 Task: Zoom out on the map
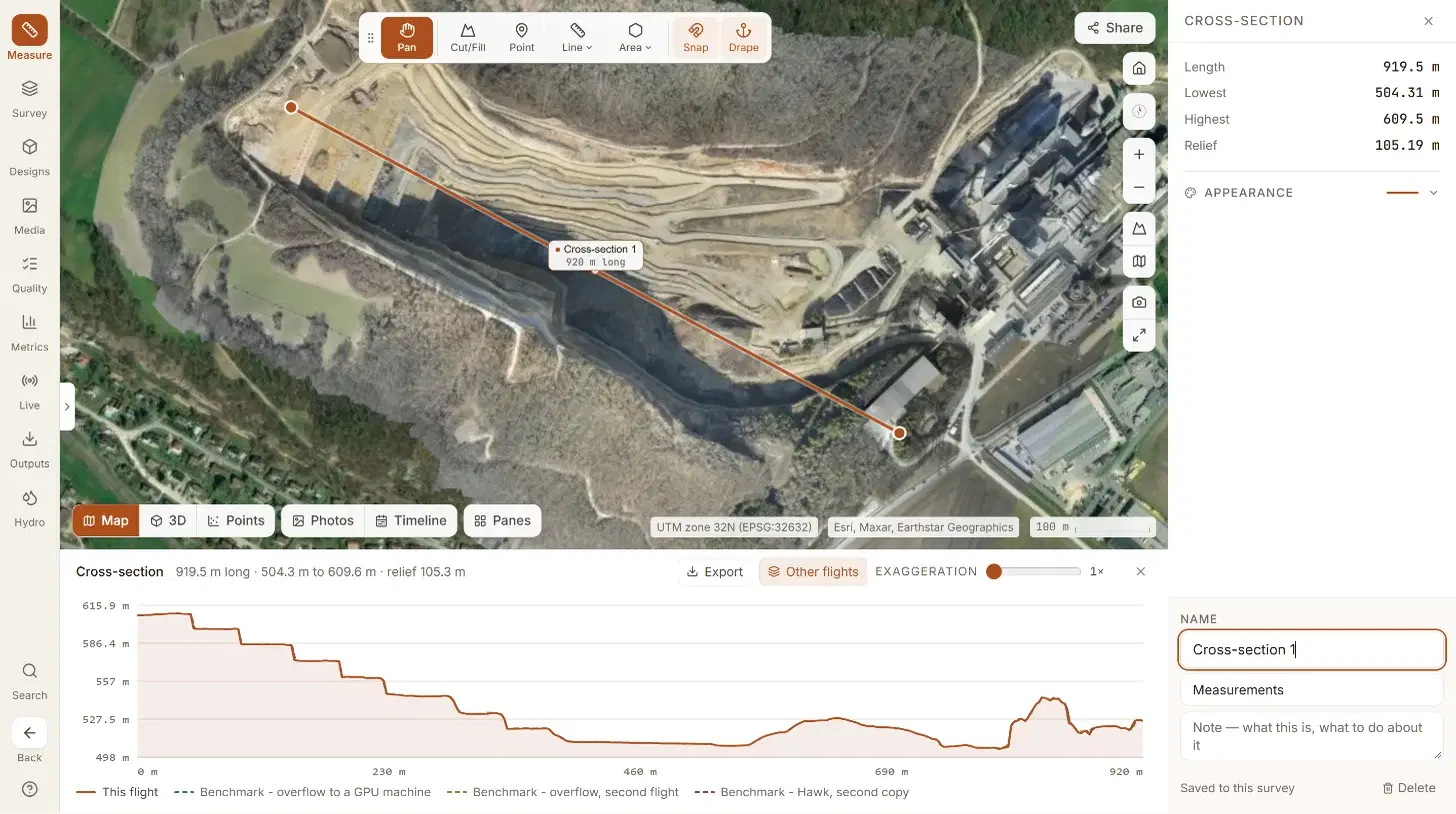[x=1139, y=188]
